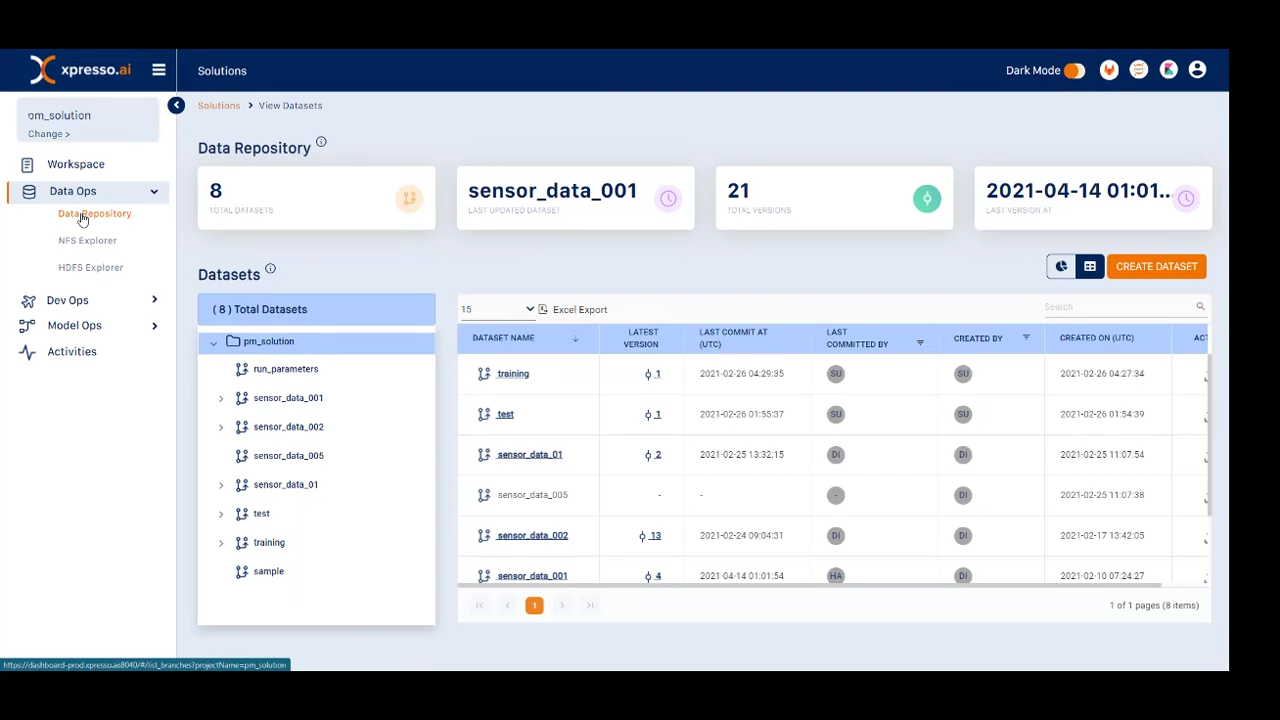Open the page size dropdown showing 15

[497, 309]
